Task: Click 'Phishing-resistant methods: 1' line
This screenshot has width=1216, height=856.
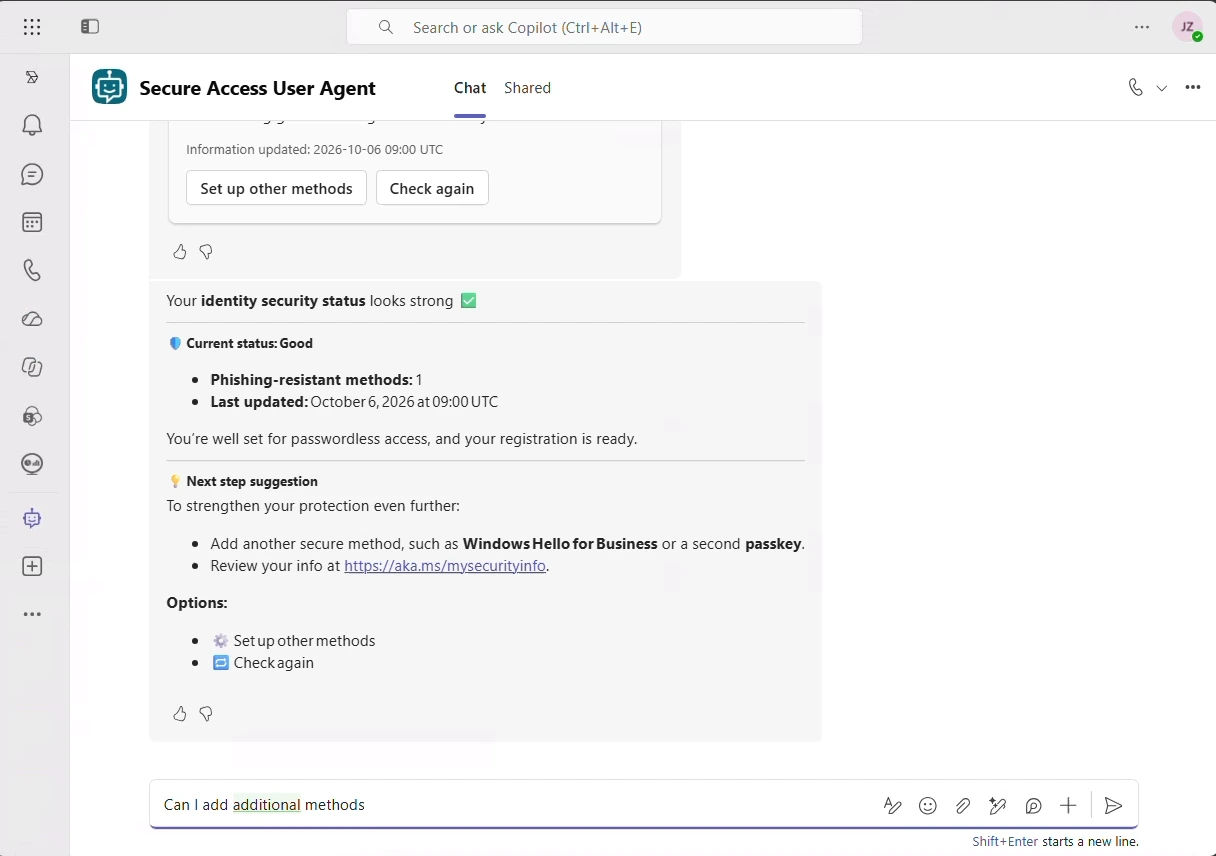Action: pos(316,380)
